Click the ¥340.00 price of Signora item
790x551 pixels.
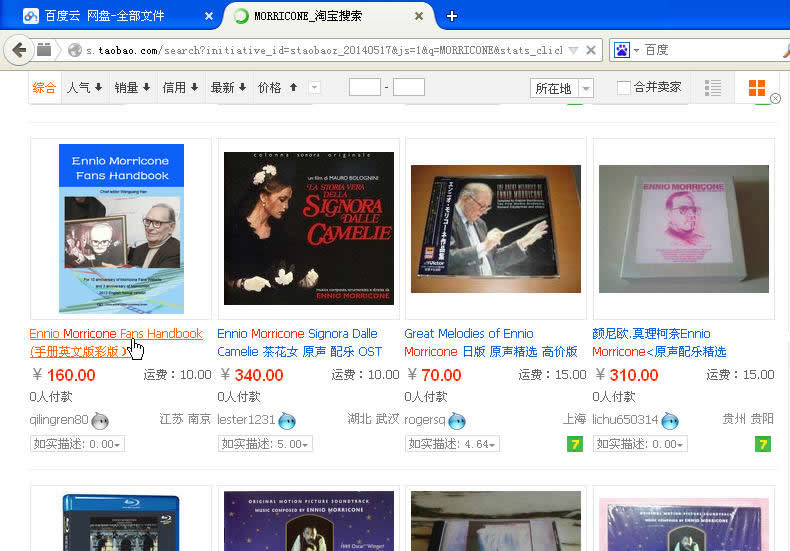click(x=252, y=375)
